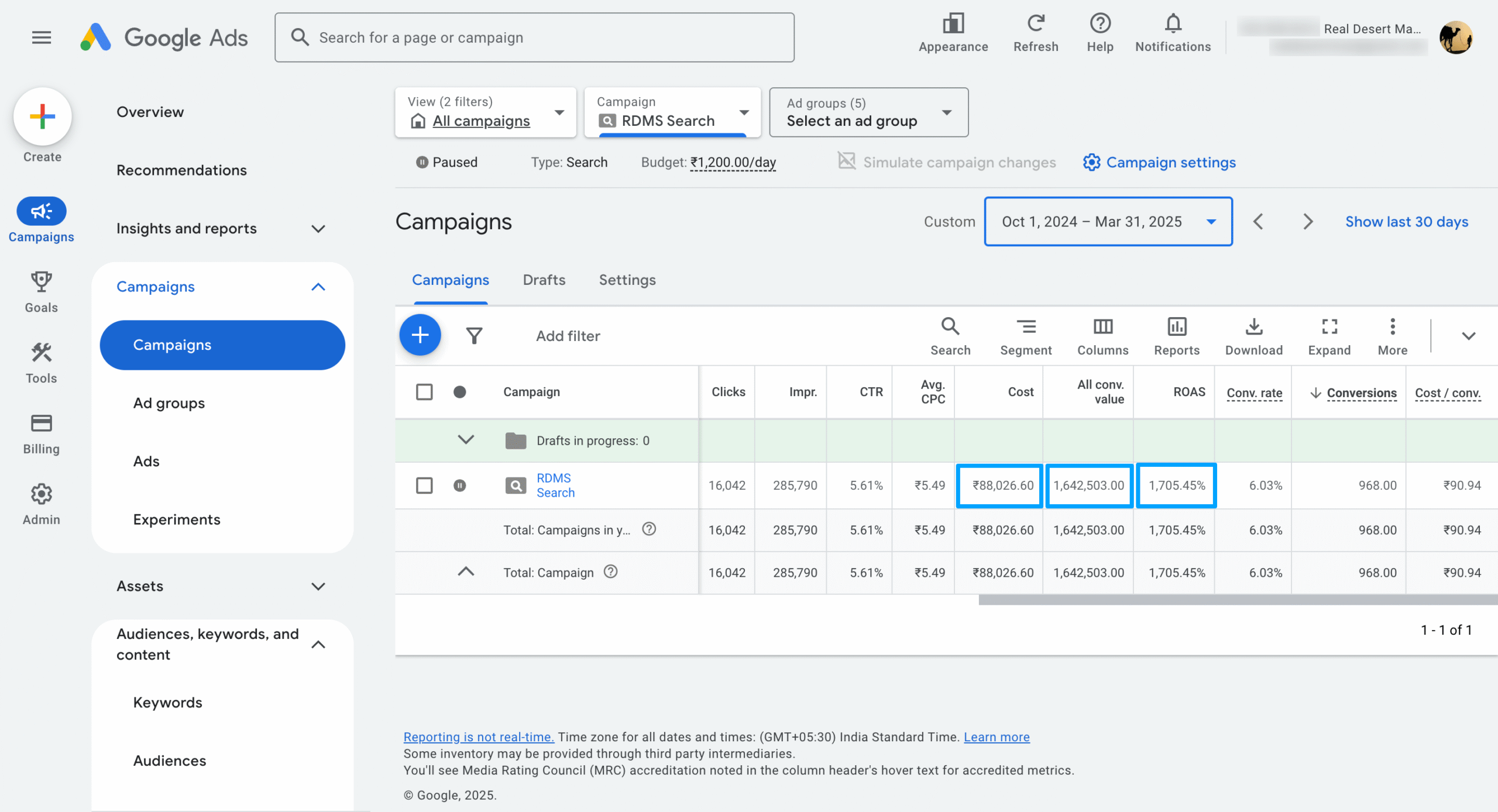The width and height of the screenshot is (1498, 812).
Task: Tick the RDMS Search row checkbox
Action: [x=424, y=485]
